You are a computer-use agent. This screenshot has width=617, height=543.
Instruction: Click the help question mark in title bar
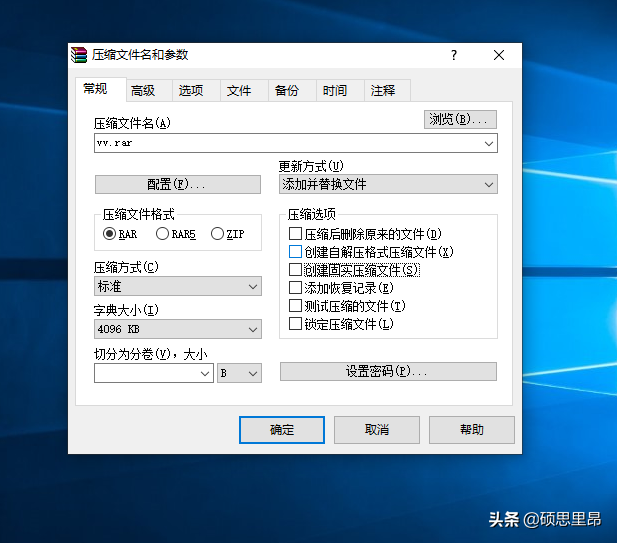(453, 55)
